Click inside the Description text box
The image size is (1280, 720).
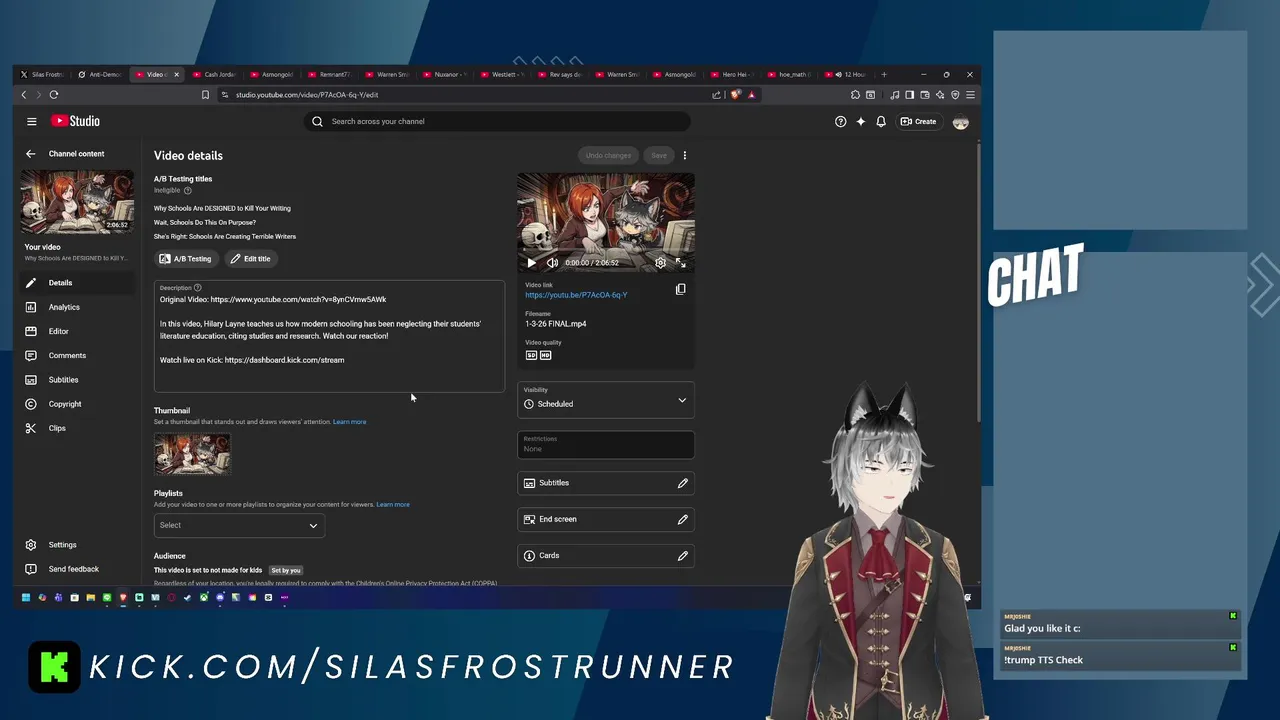[329, 336]
